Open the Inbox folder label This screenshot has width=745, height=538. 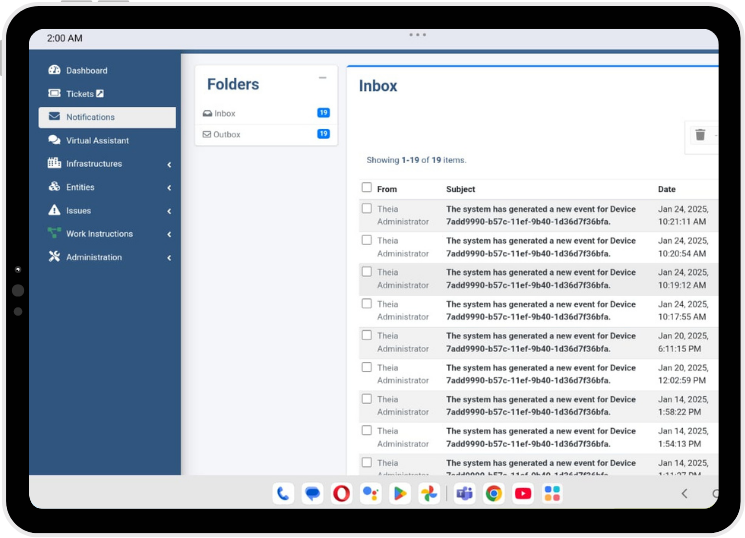(225, 114)
